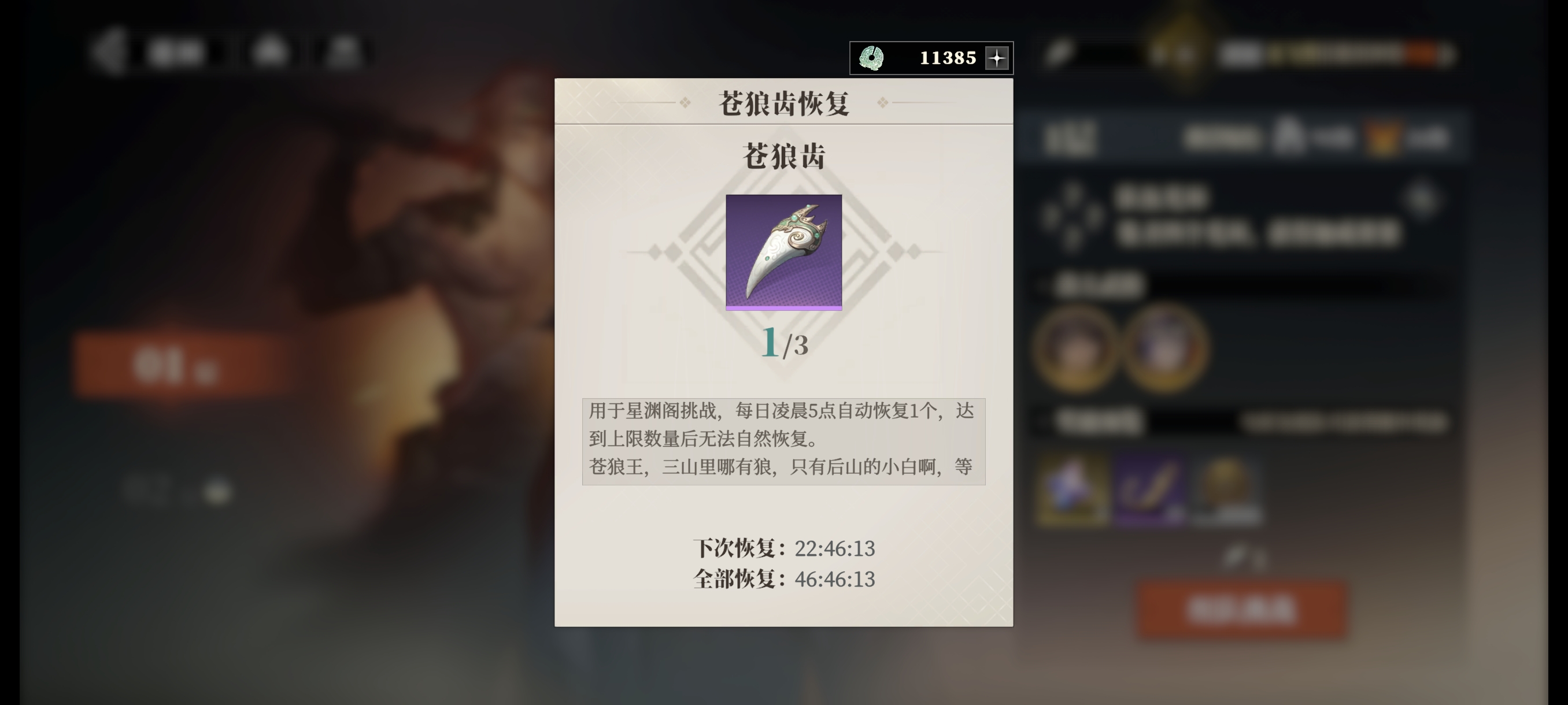Click the blurred round icon right of effect text

click(x=1421, y=199)
